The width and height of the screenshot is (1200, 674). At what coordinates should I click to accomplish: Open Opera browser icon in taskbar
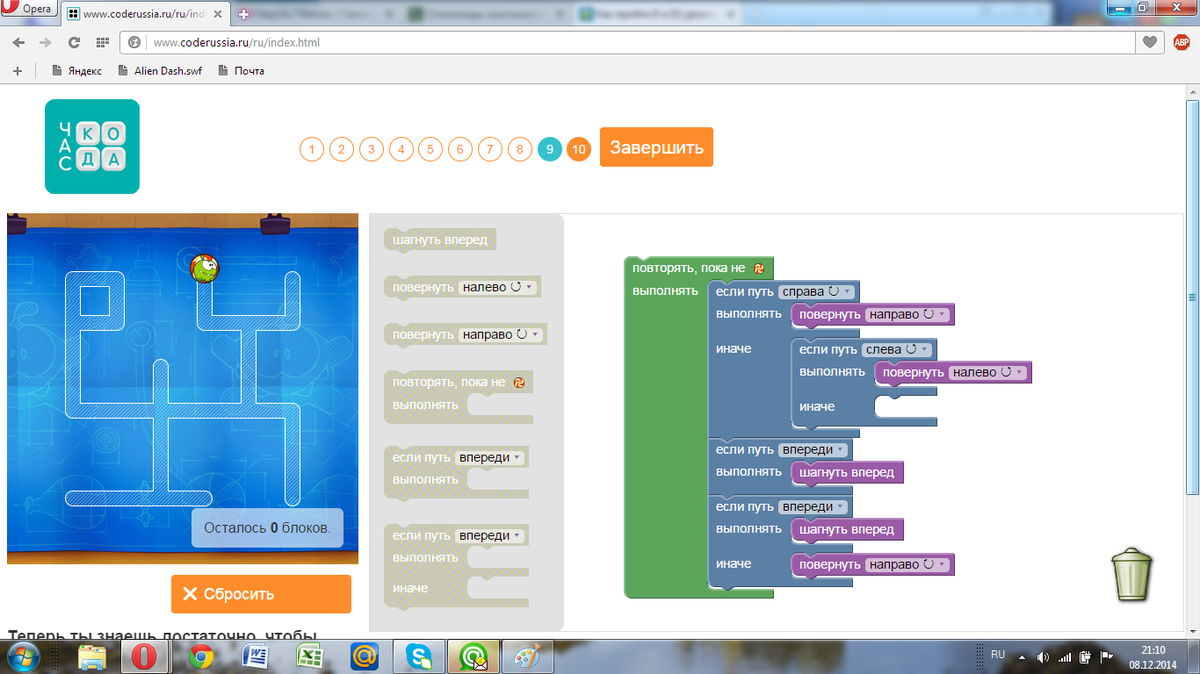click(x=146, y=657)
